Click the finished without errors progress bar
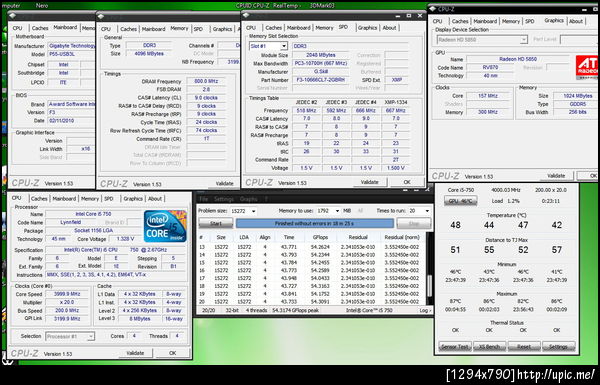The height and width of the screenshot is (385, 600). point(315,223)
